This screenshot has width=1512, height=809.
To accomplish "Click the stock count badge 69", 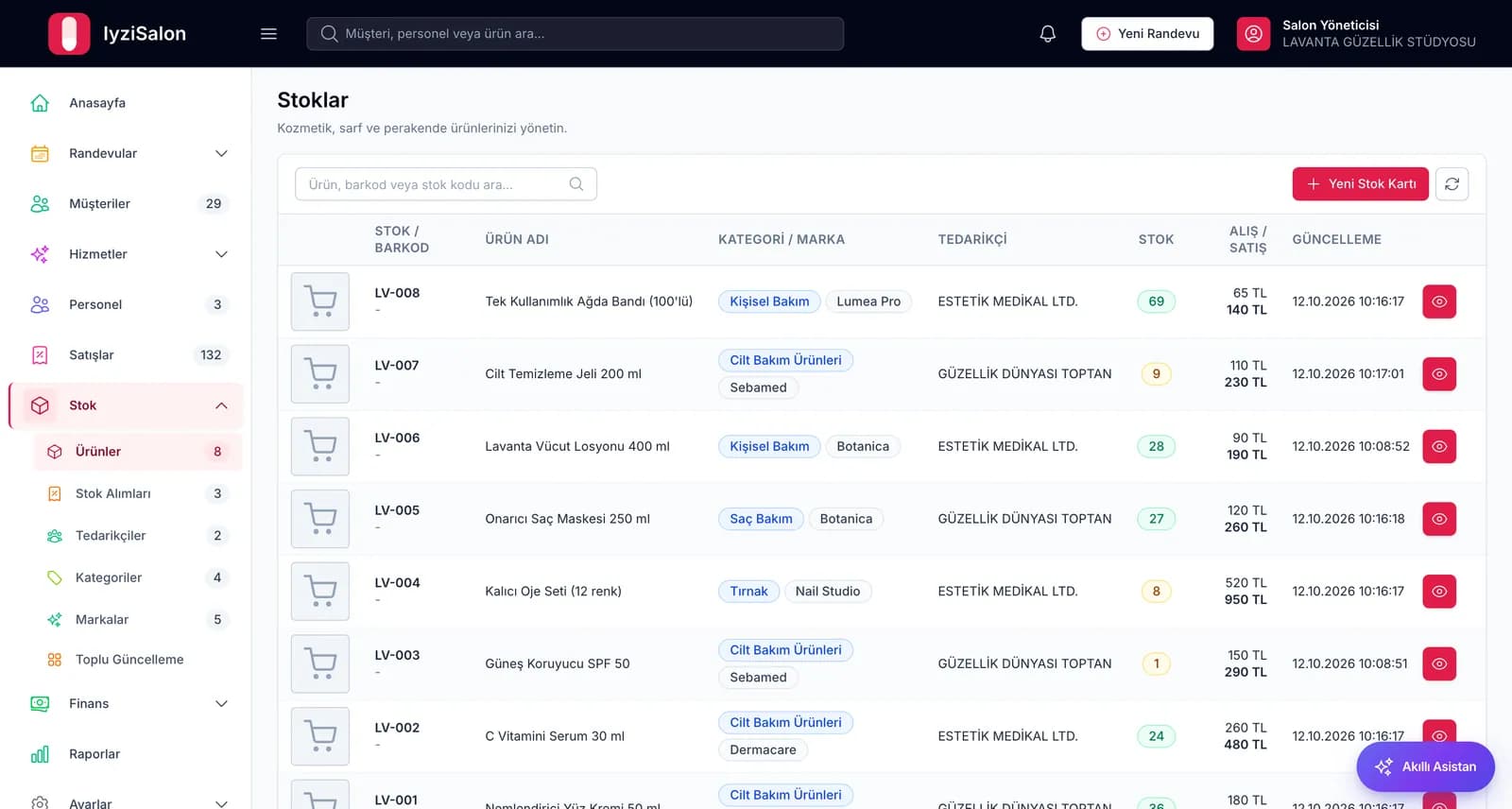I will (x=1157, y=301).
